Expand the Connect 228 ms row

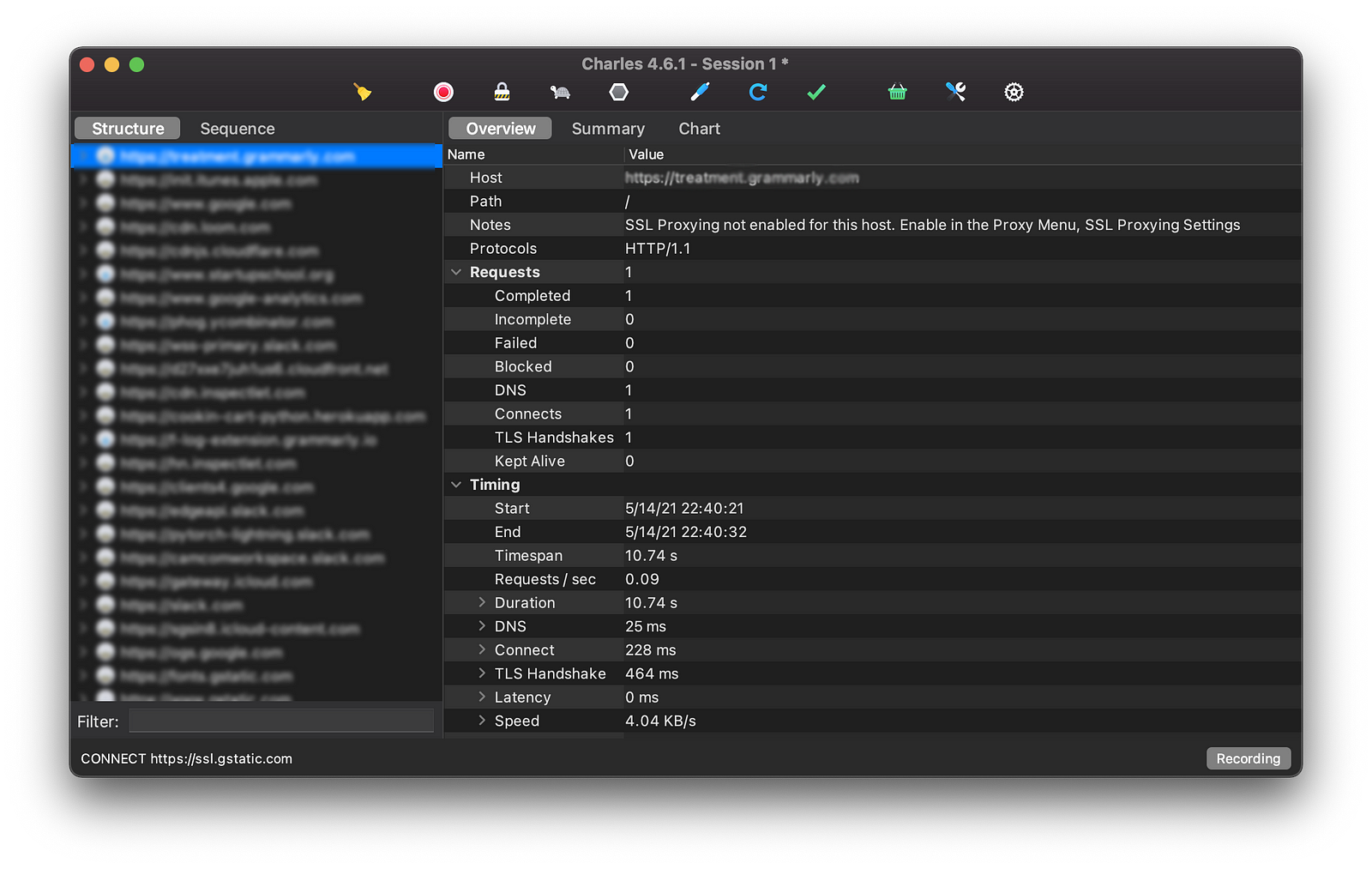click(x=482, y=650)
